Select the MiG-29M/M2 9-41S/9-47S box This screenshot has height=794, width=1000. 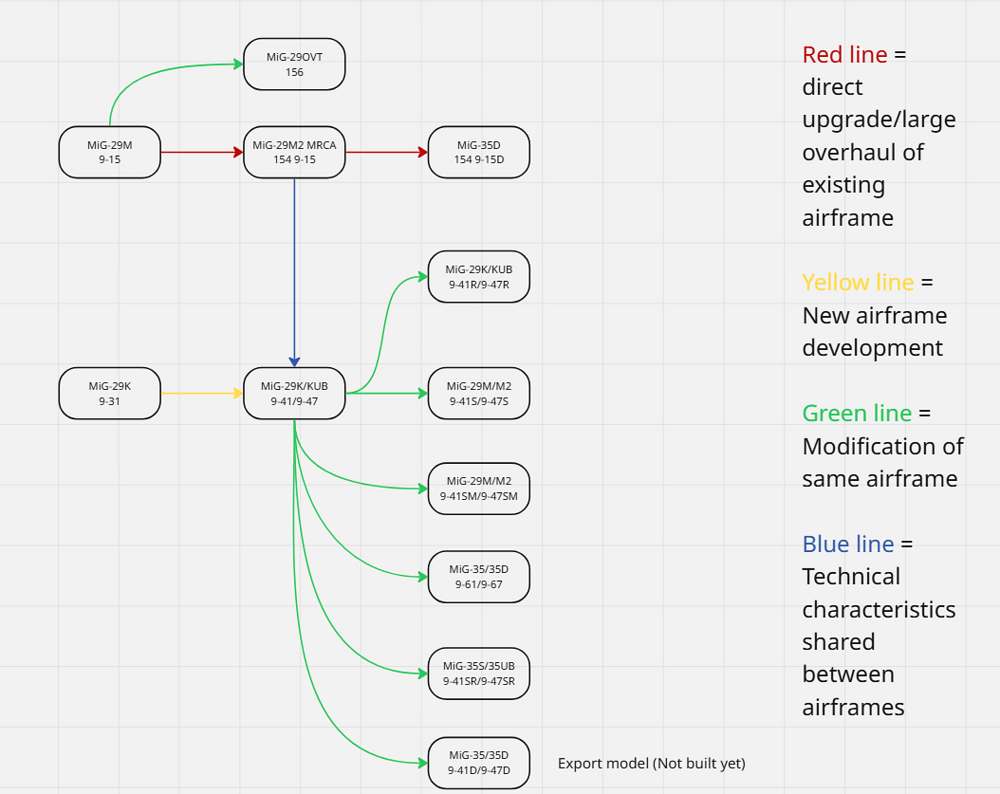pos(479,393)
